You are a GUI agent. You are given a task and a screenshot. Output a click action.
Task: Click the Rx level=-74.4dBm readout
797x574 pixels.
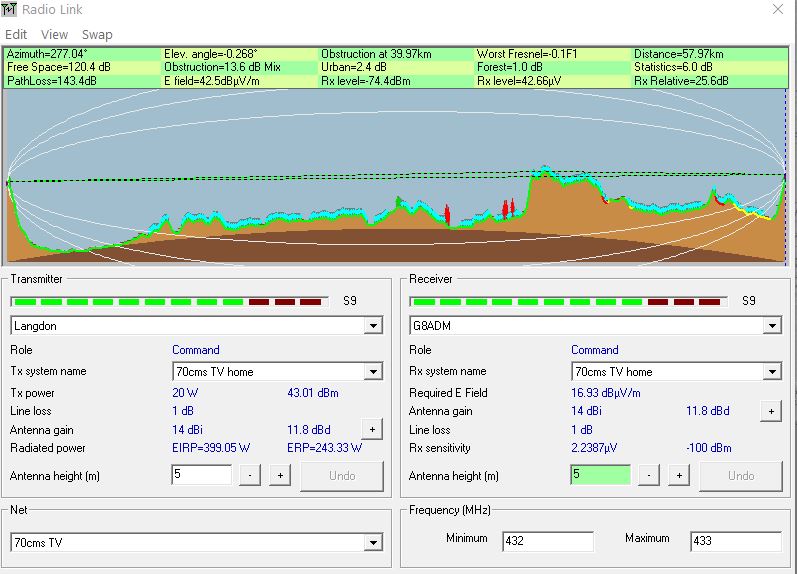click(365, 81)
